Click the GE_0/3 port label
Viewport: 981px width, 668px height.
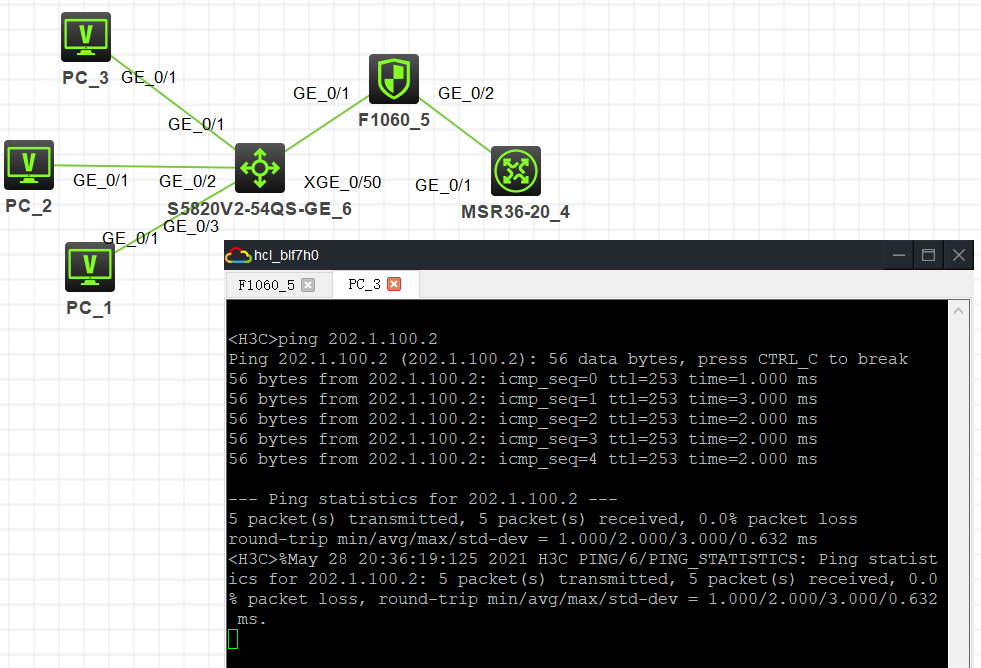(x=191, y=226)
